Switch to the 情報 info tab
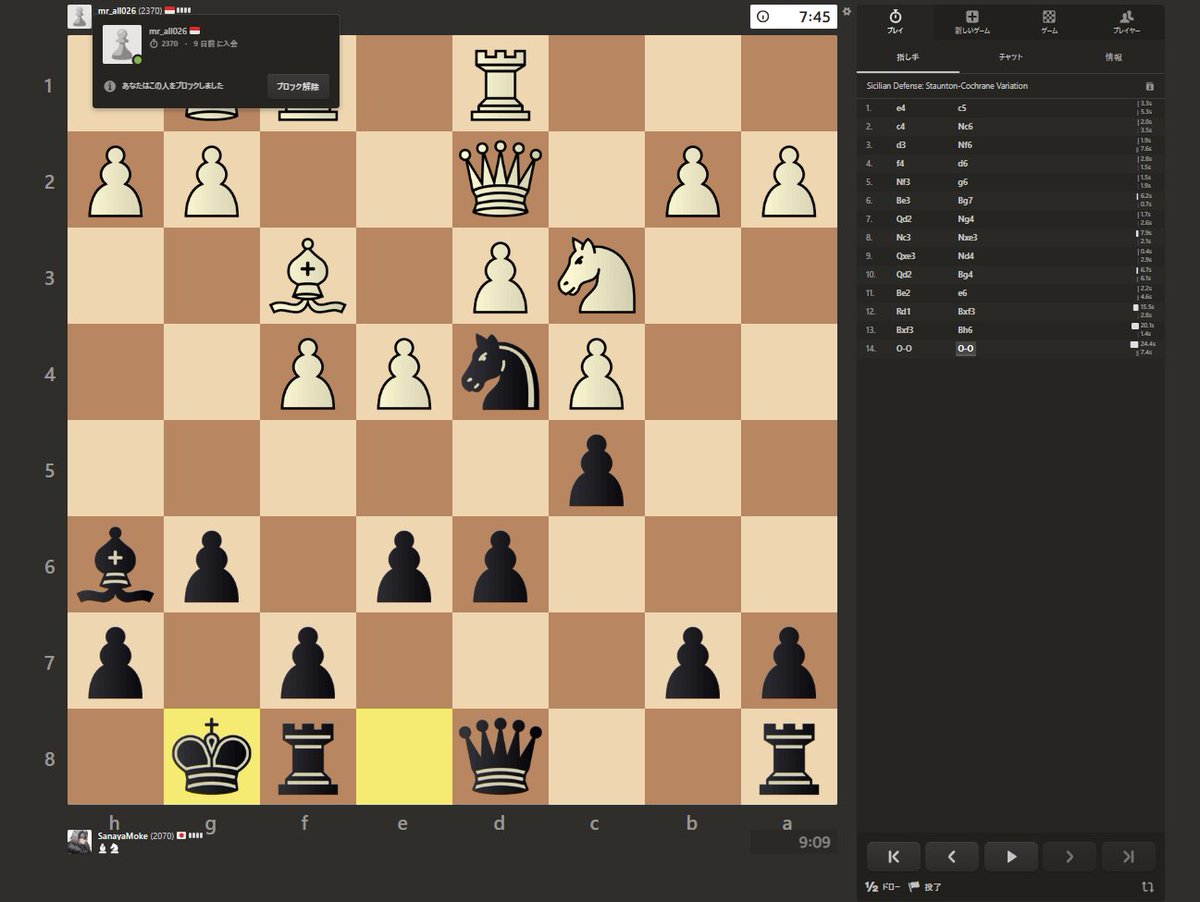This screenshot has height=902, width=1200. [x=1113, y=57]
